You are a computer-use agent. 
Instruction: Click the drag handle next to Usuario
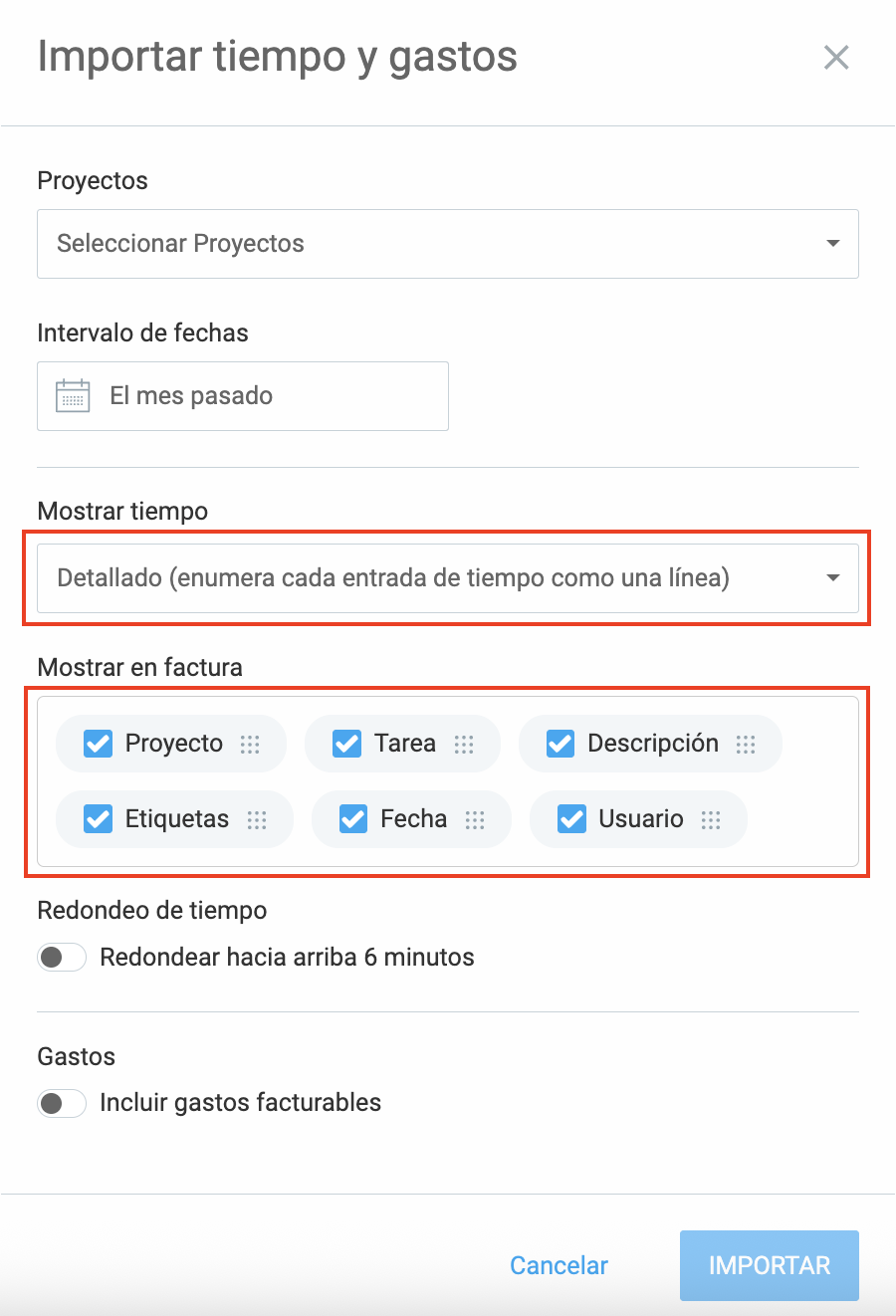click(x=711, y=819)
